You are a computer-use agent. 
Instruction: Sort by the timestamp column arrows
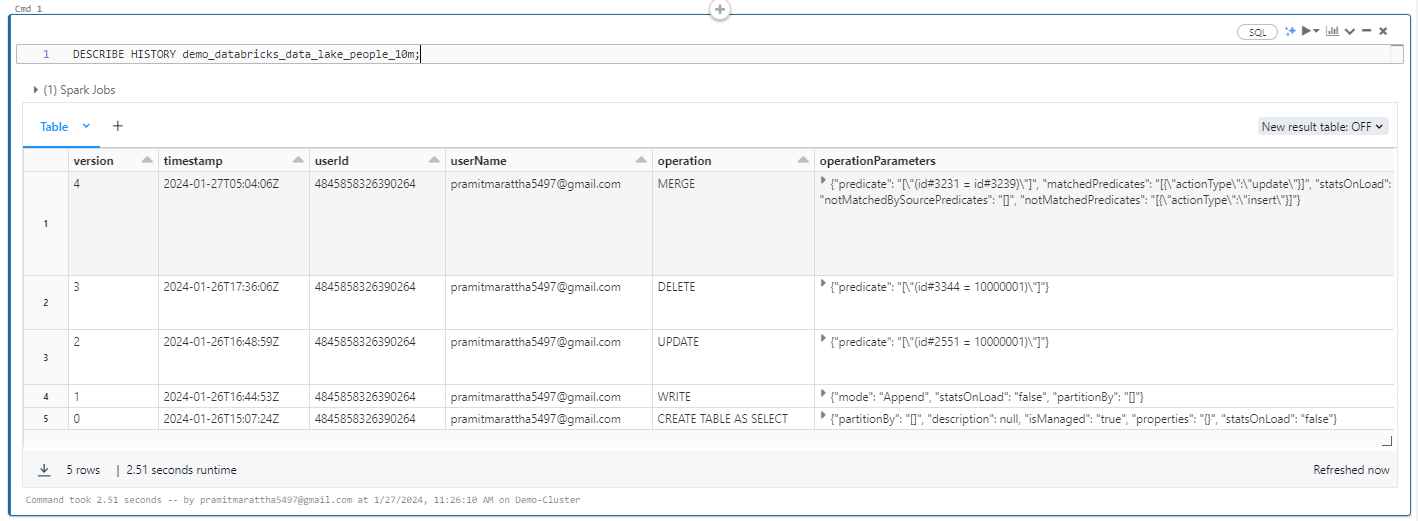tap(298, 161)
